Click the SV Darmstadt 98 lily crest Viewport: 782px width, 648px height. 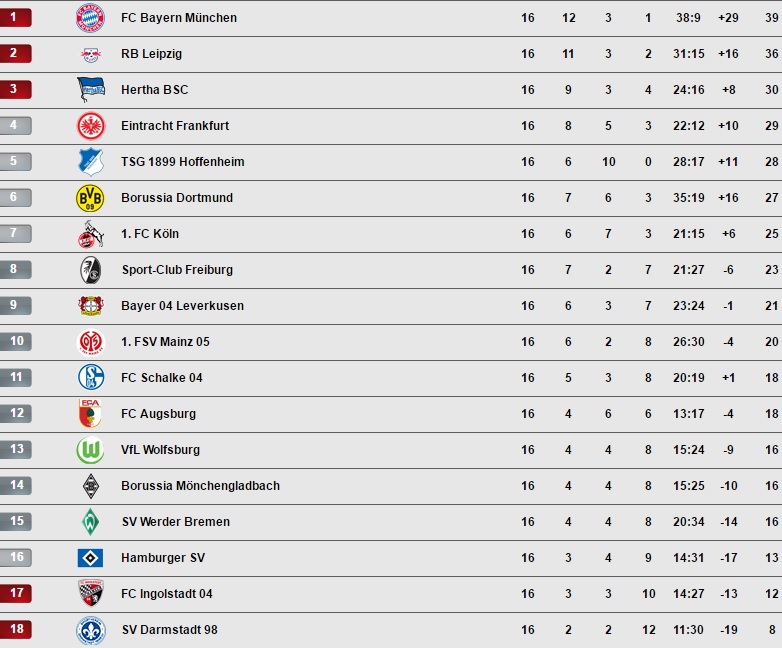tap(90, 630)
